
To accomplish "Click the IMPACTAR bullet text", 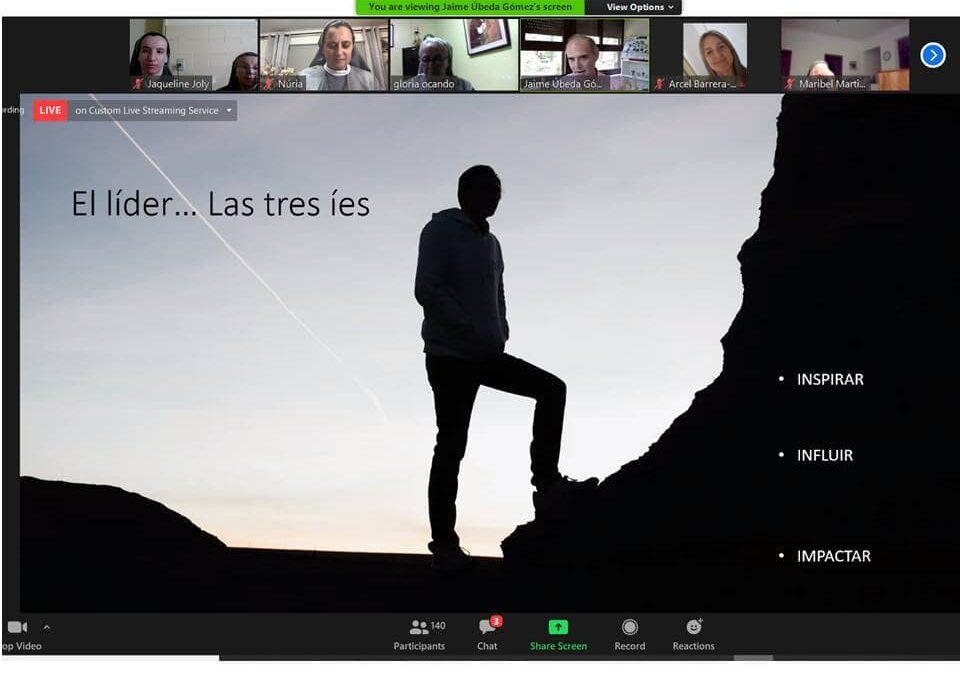I will tap(833, 556).
